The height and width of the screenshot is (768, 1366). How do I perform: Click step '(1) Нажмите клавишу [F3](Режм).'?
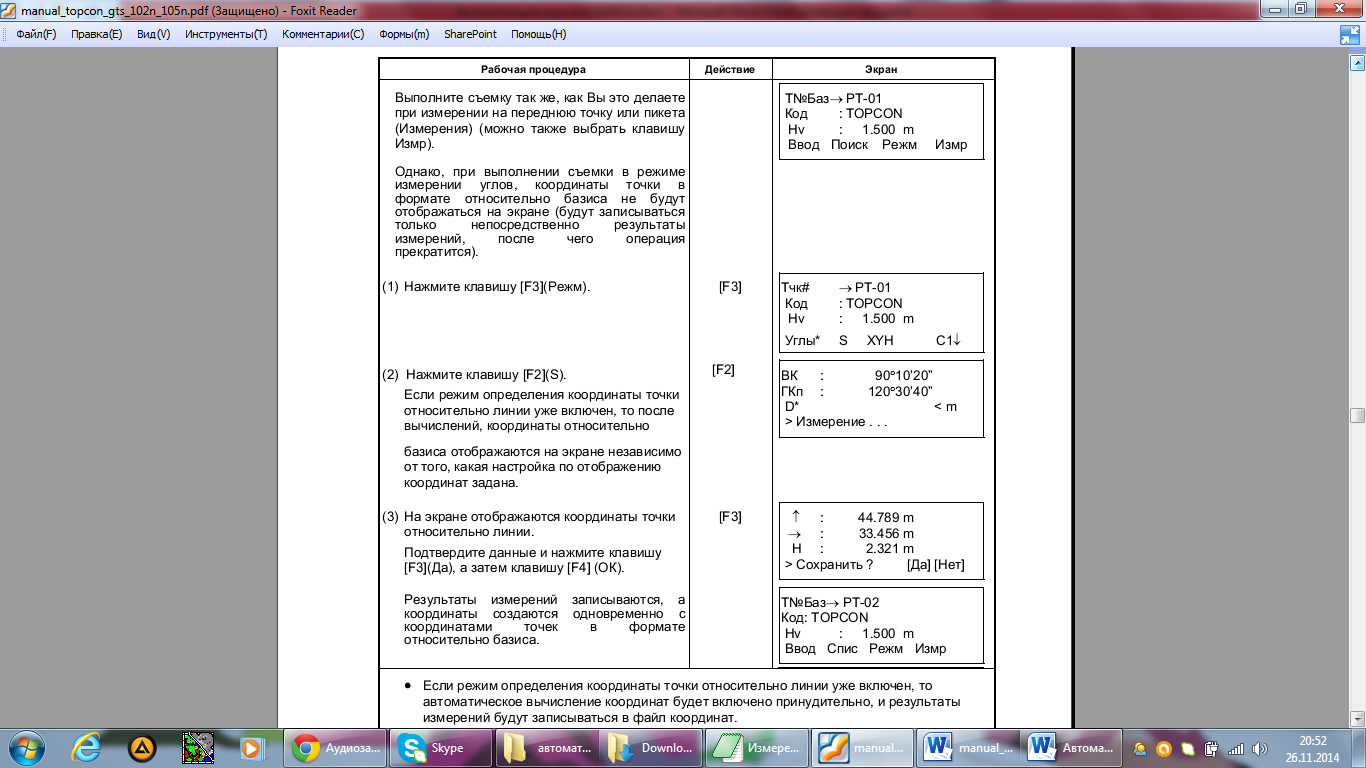(x=486, y=287)
